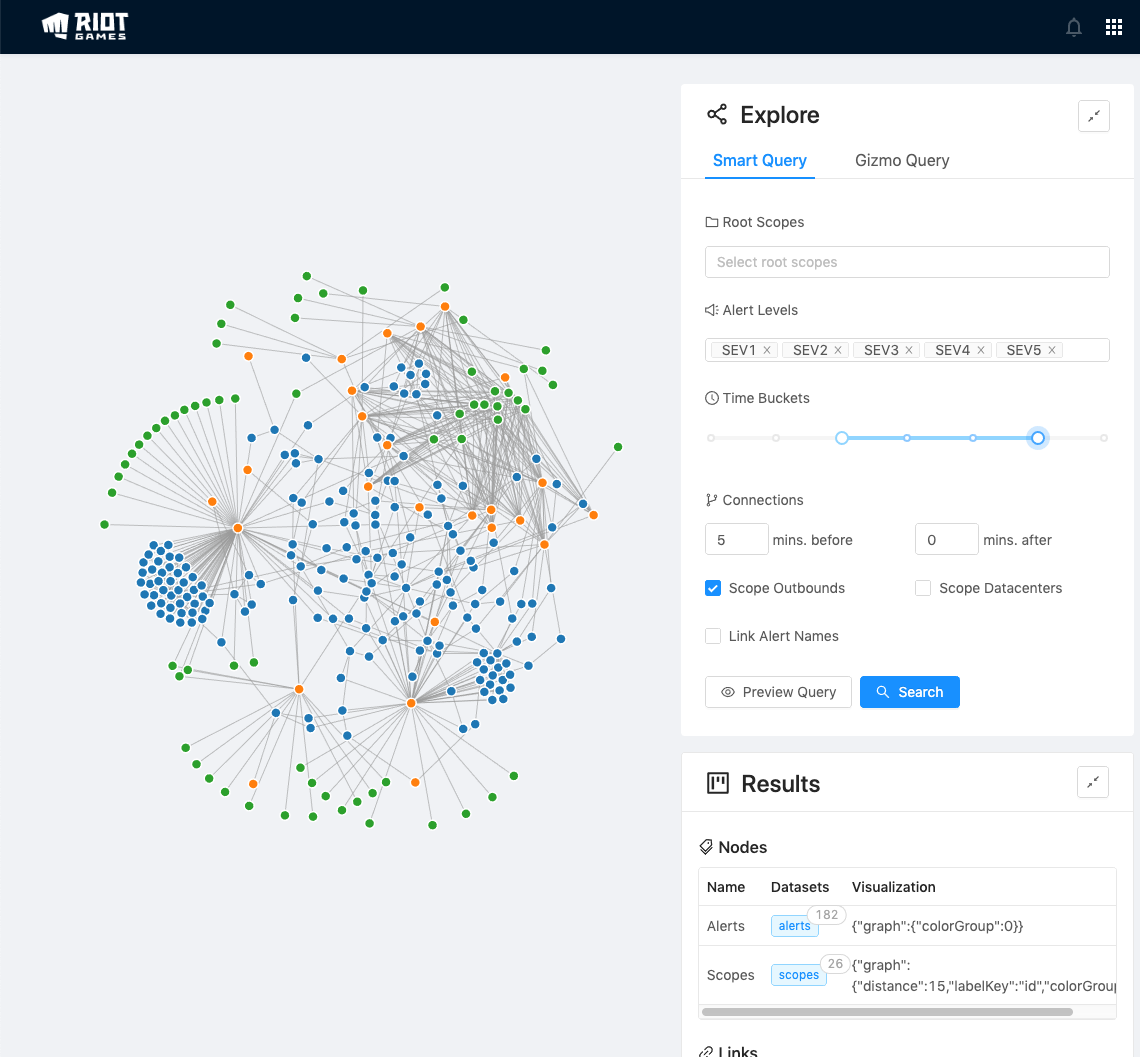Disable the Scope Outbounds checkbox
Screen dimensions: 1140x1057
(x=713, y=588)
